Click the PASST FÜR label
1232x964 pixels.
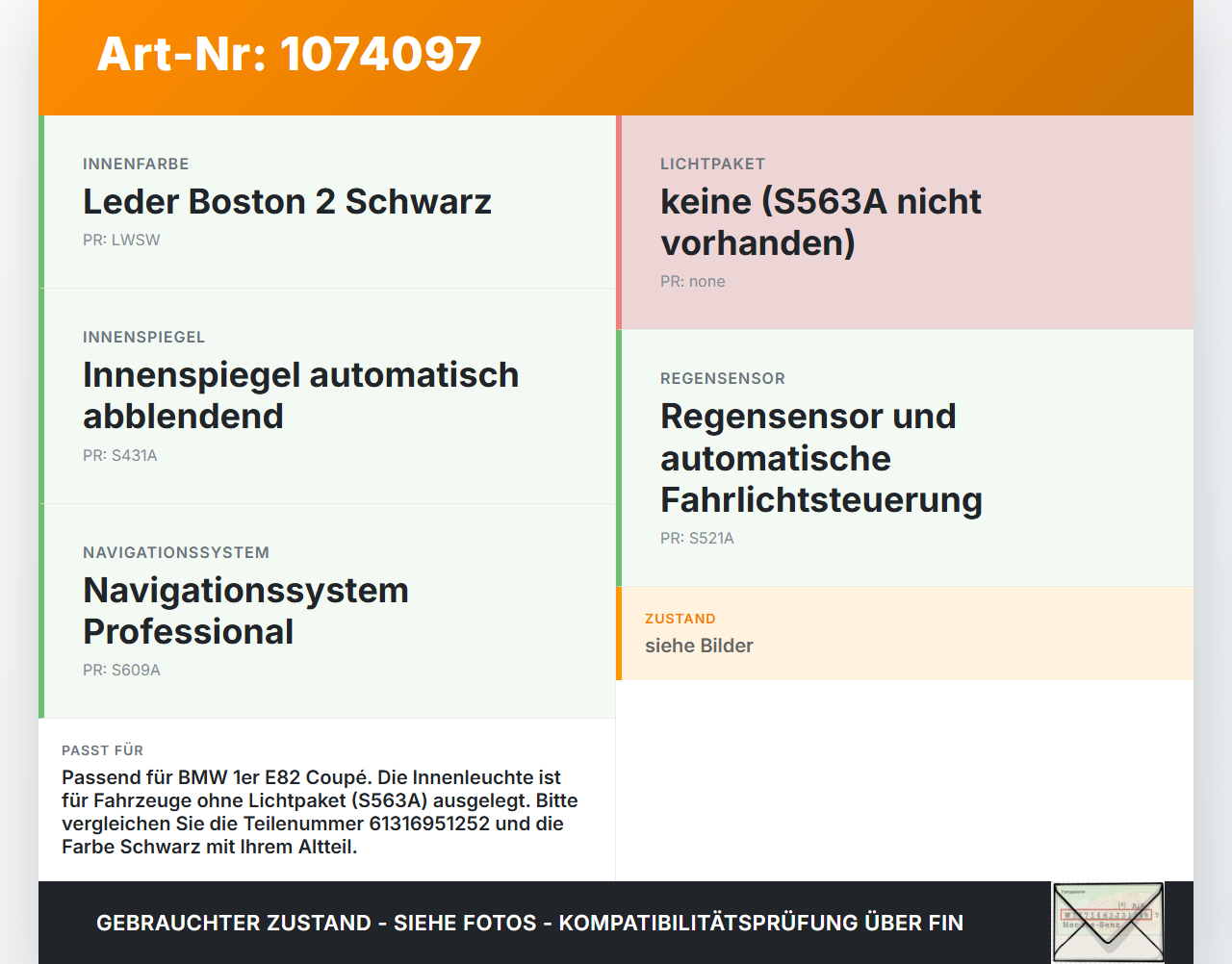pos(103,750)
